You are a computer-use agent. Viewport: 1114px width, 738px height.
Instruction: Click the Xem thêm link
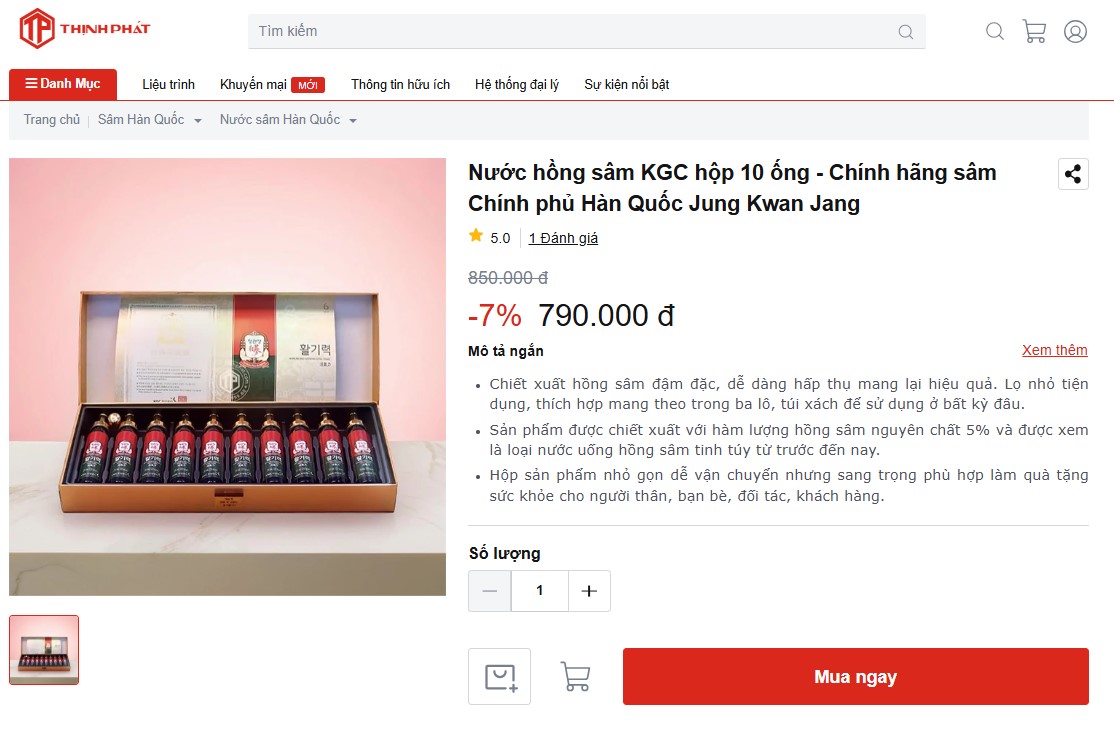(x=1054, y=350)
